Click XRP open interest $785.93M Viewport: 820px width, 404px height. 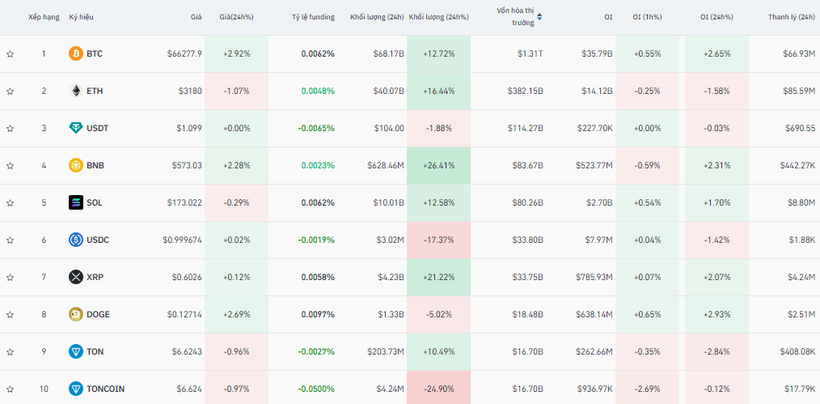click(595, 278)
